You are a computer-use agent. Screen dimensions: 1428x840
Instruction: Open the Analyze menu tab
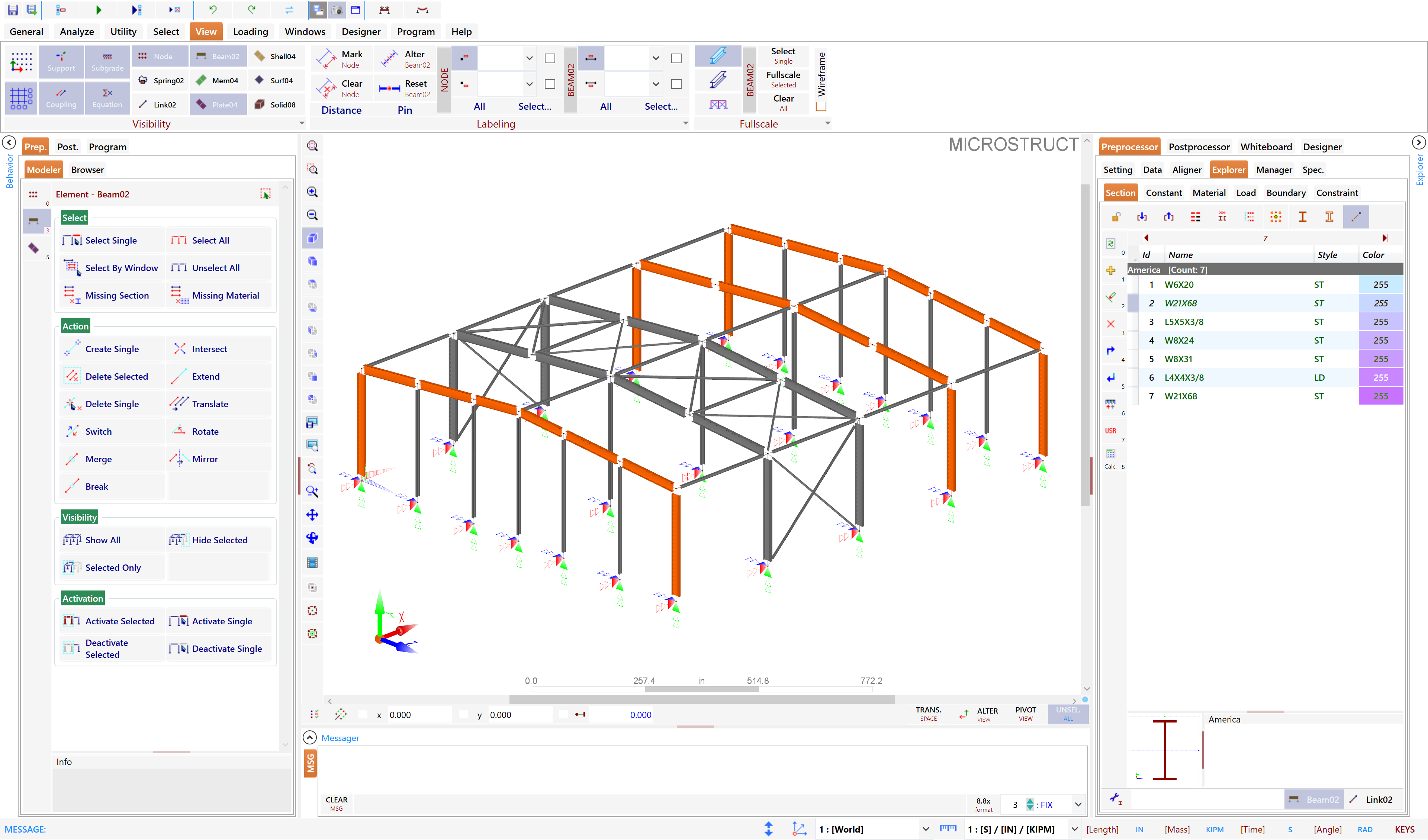click(x=77, y=31)
